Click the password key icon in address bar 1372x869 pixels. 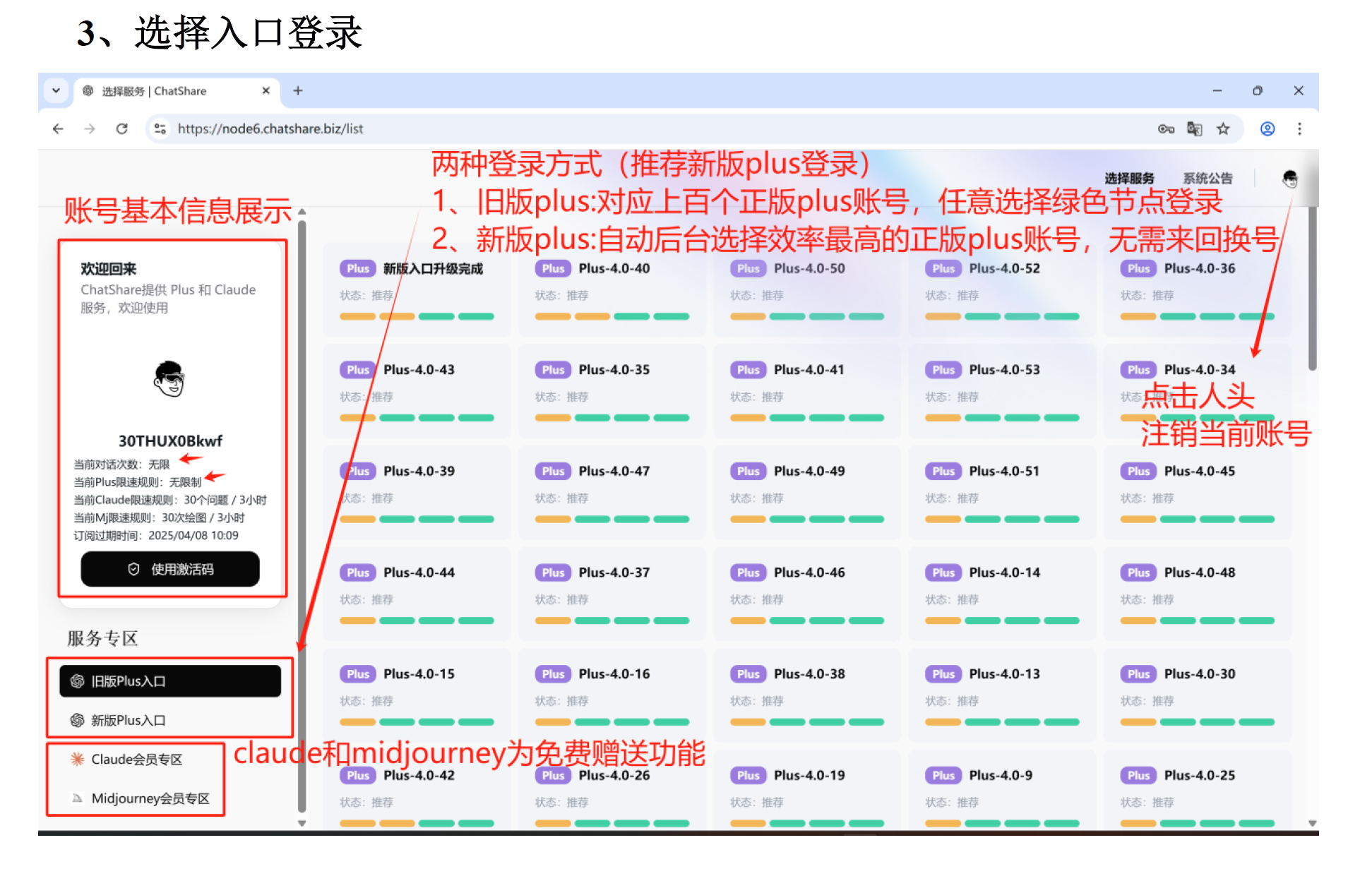click(1166, 128)
